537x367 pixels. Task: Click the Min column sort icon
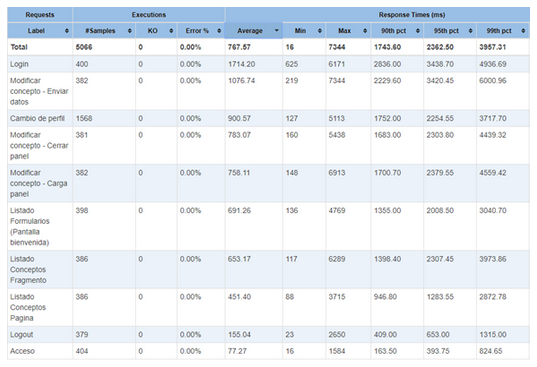coord(320,31)
